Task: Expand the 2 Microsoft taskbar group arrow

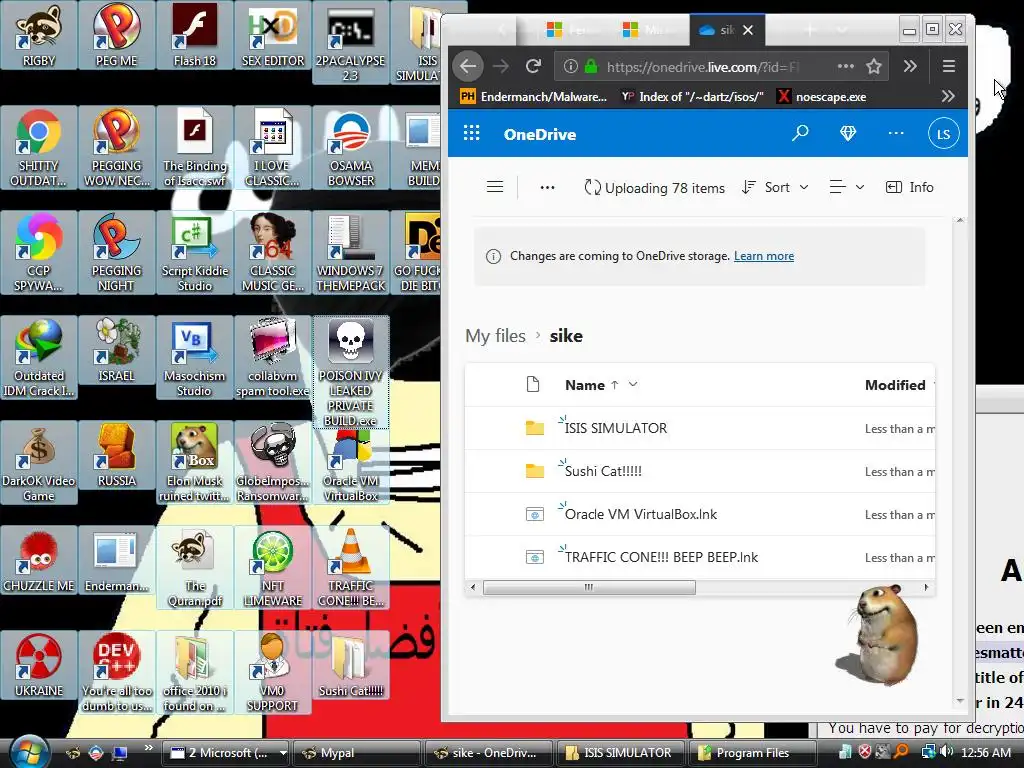Action: (x=283, y=752)
